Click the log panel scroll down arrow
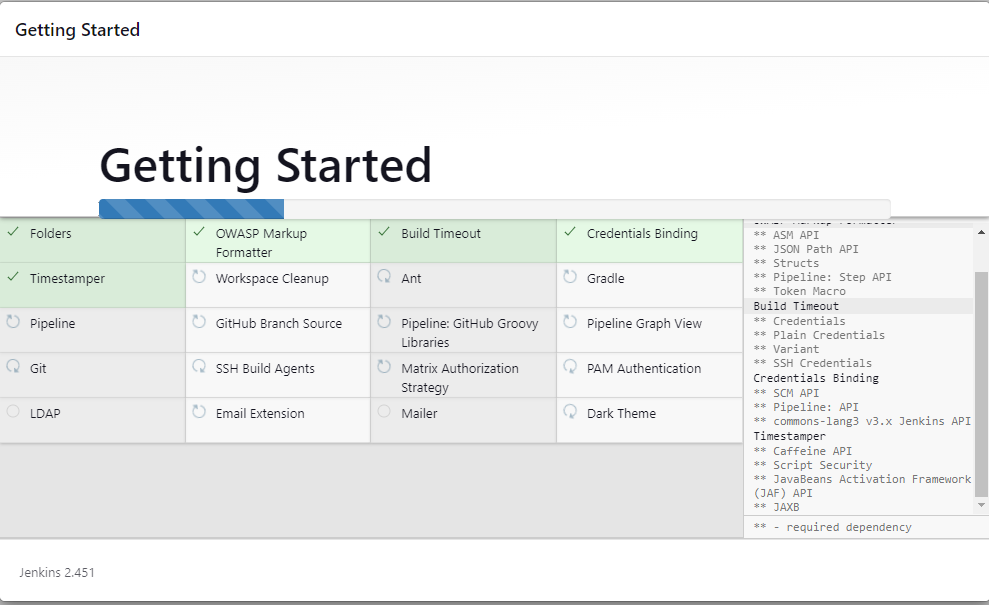The width and height of the screenshot is (989, 605). [x=981, y=505]
